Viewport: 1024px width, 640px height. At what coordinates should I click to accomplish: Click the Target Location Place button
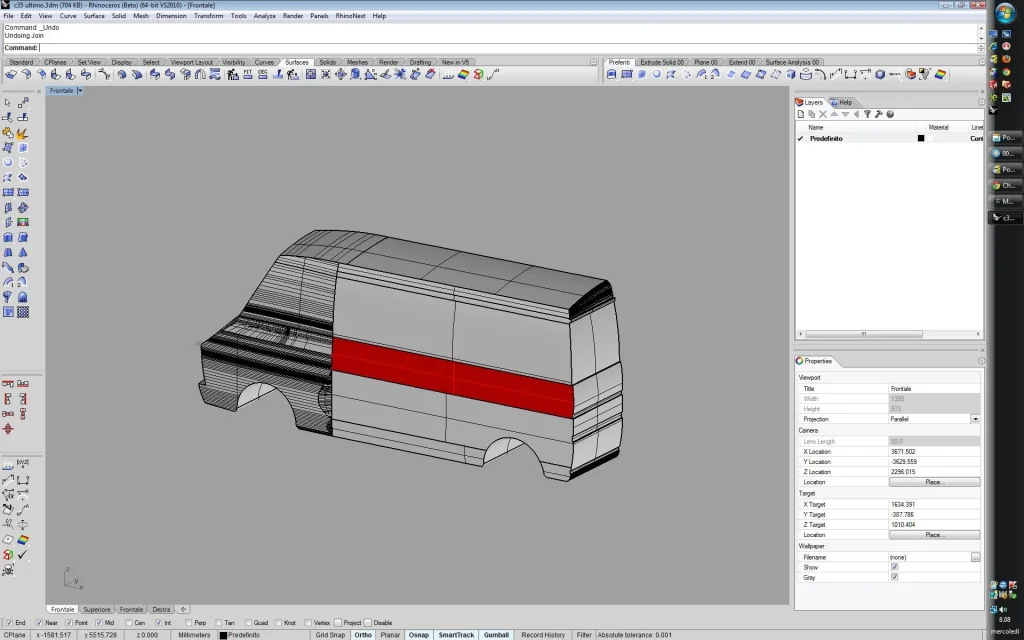[x=934, y=535]
